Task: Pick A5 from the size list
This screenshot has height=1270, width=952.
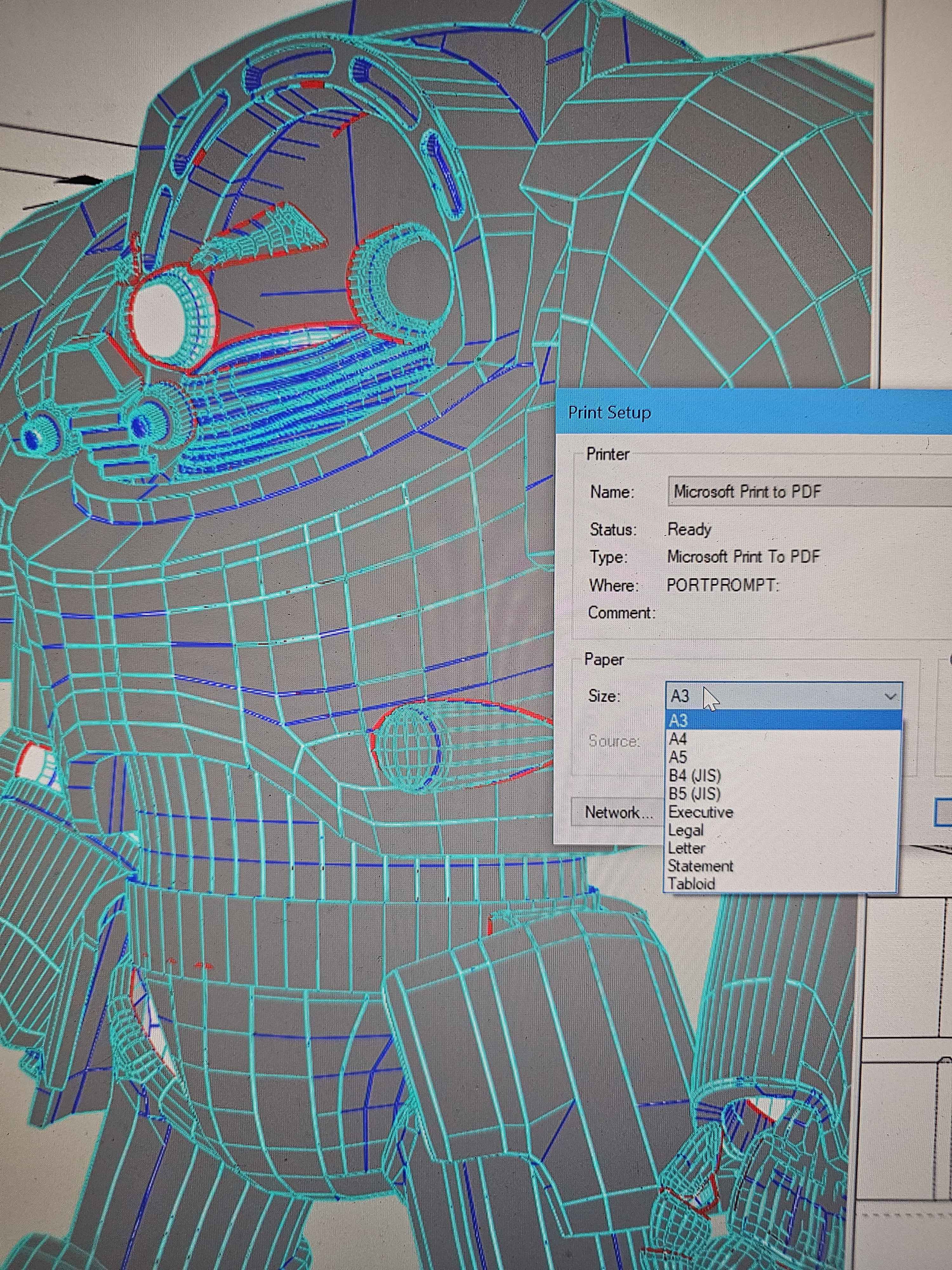Action: [x=678, y=757]
